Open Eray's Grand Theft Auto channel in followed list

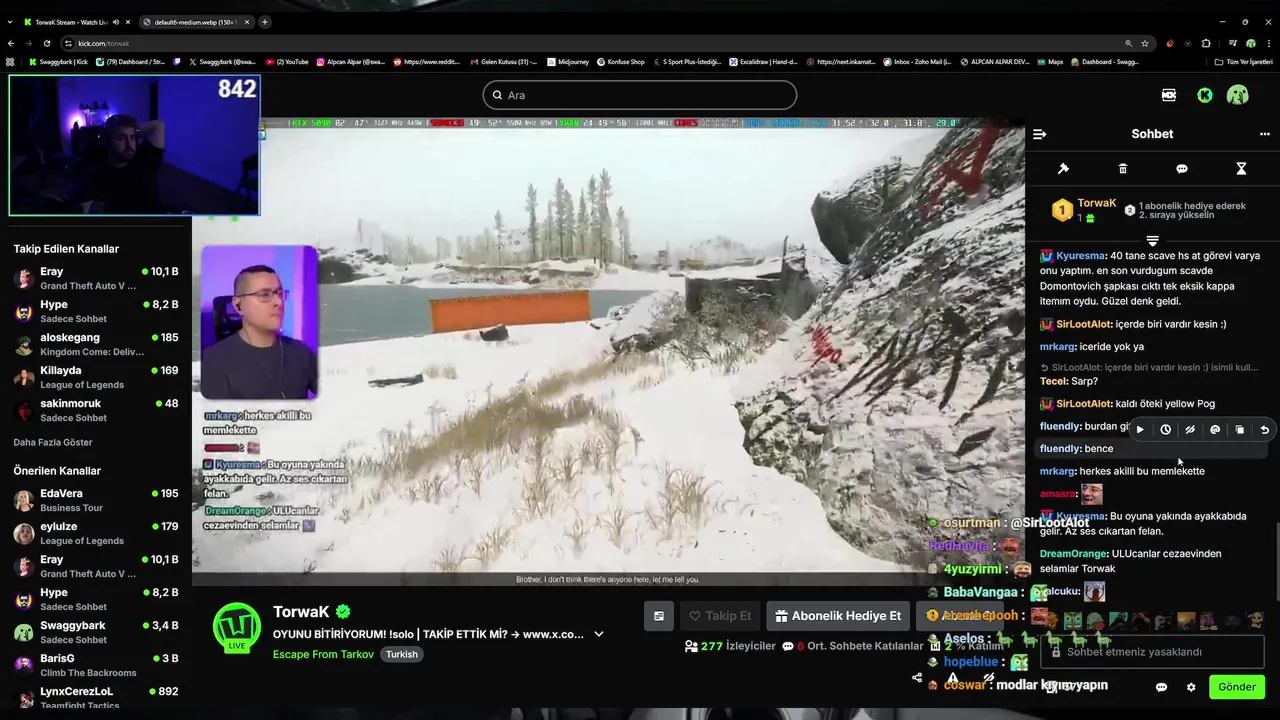pos(96,279)
